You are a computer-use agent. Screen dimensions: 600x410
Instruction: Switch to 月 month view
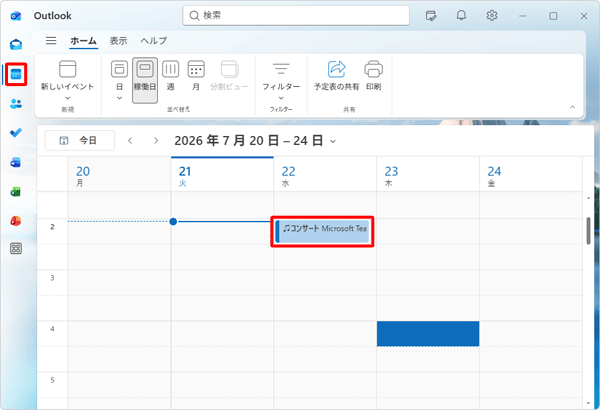pyautogui.click(x=196, y=76)
